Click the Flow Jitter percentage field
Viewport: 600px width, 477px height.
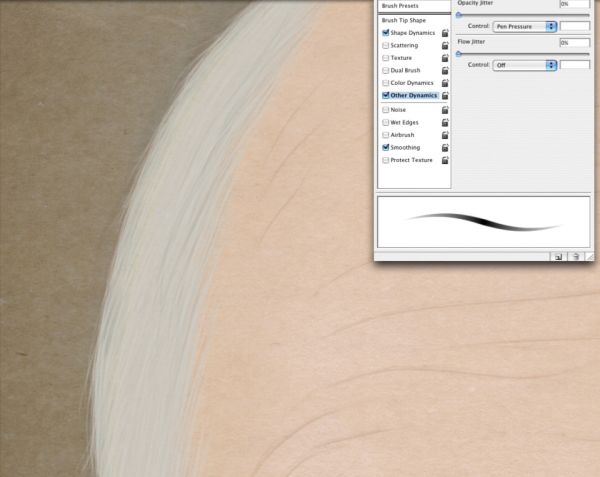tap(574, 42)
